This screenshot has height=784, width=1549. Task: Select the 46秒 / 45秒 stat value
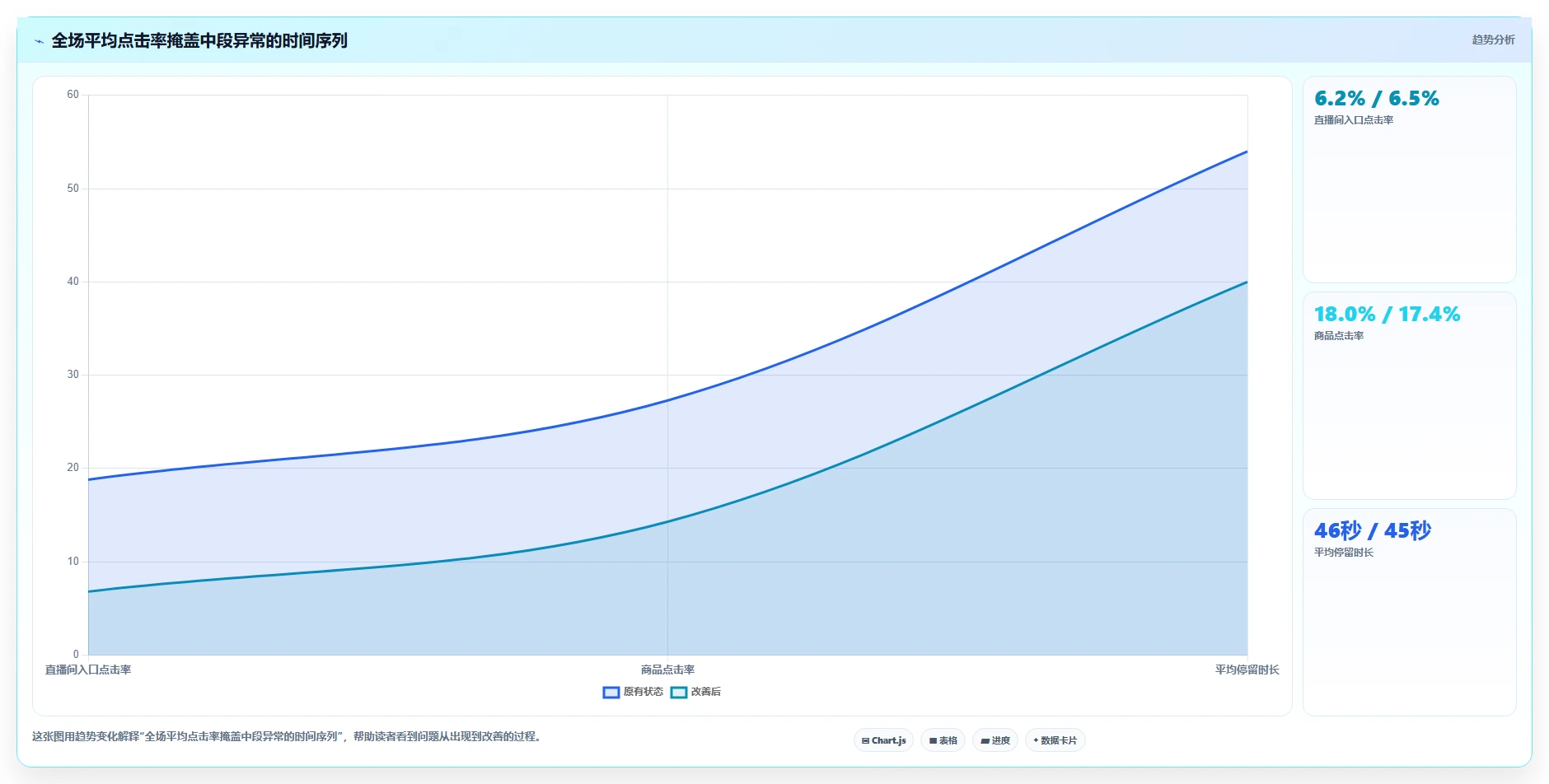1373,530
